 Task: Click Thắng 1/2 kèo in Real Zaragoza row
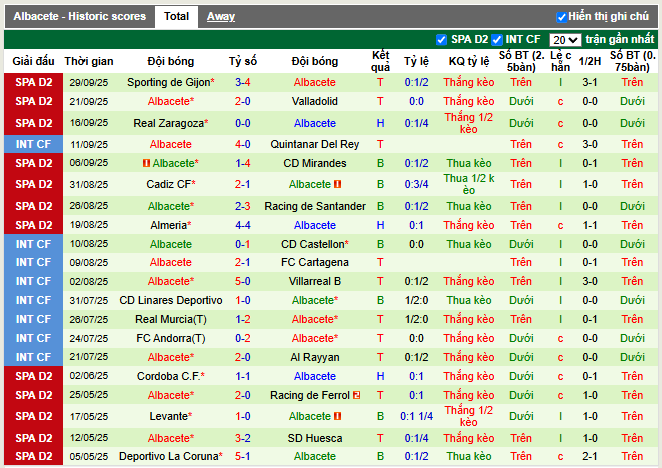(x=469, y=123)
